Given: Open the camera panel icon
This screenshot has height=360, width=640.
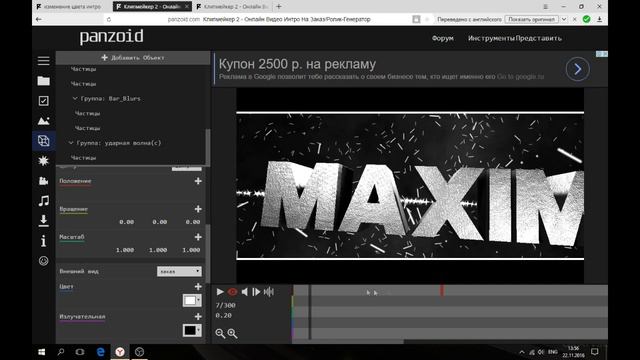Looking at the screenshot, I should click(44, 181).
